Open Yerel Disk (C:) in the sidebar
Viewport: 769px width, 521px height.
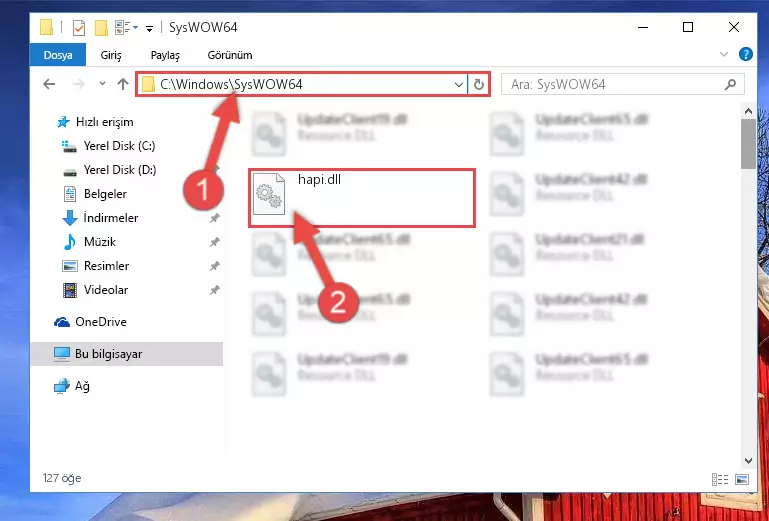click(119, 146)
